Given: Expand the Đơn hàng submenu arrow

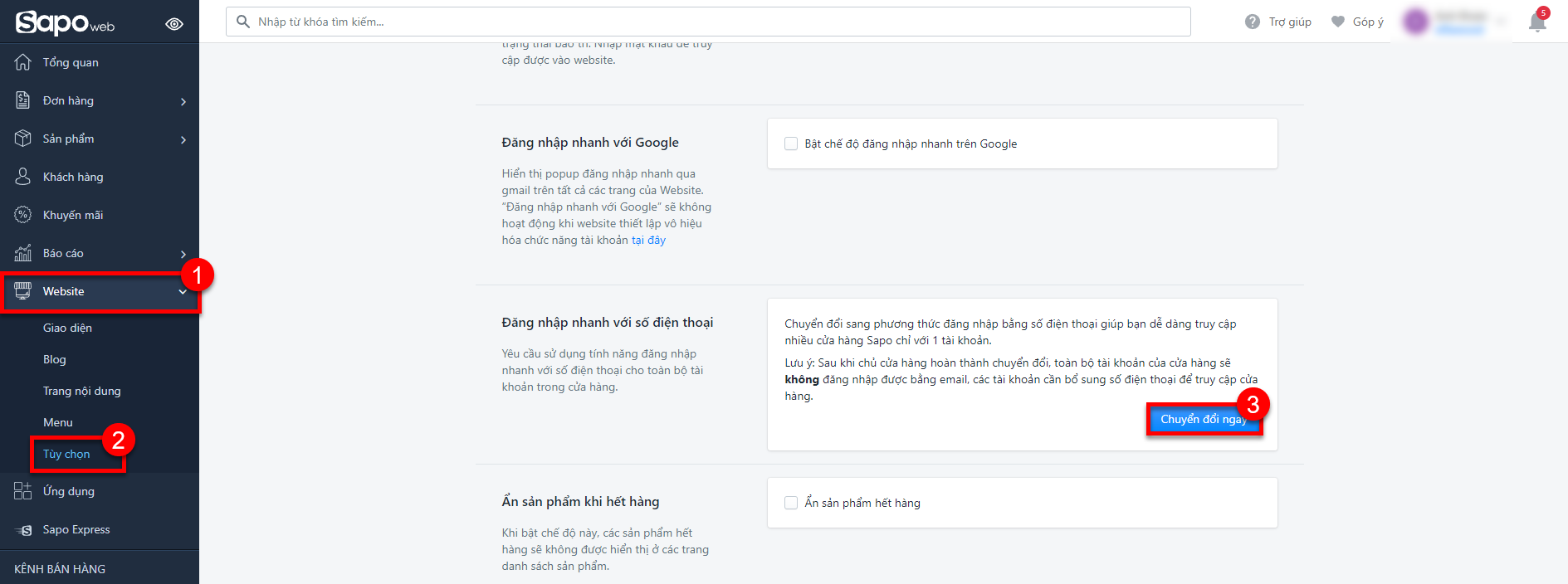Looking at the screenshot, I should 183,101.
